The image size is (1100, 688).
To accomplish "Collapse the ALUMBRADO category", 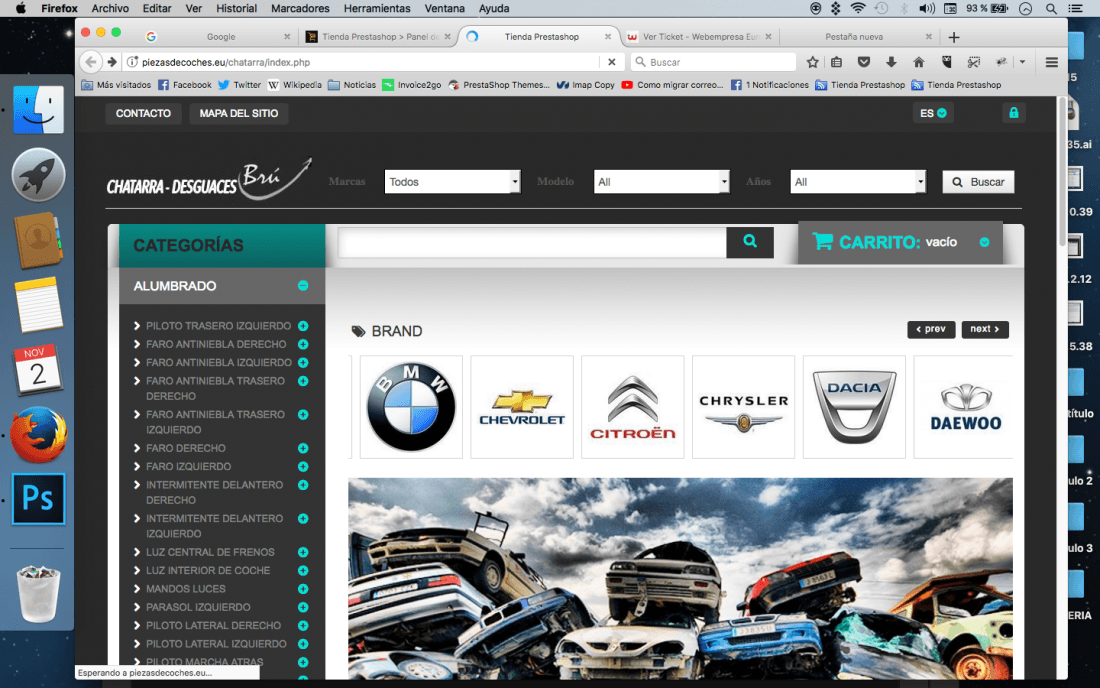I will (x=303, y=285).
